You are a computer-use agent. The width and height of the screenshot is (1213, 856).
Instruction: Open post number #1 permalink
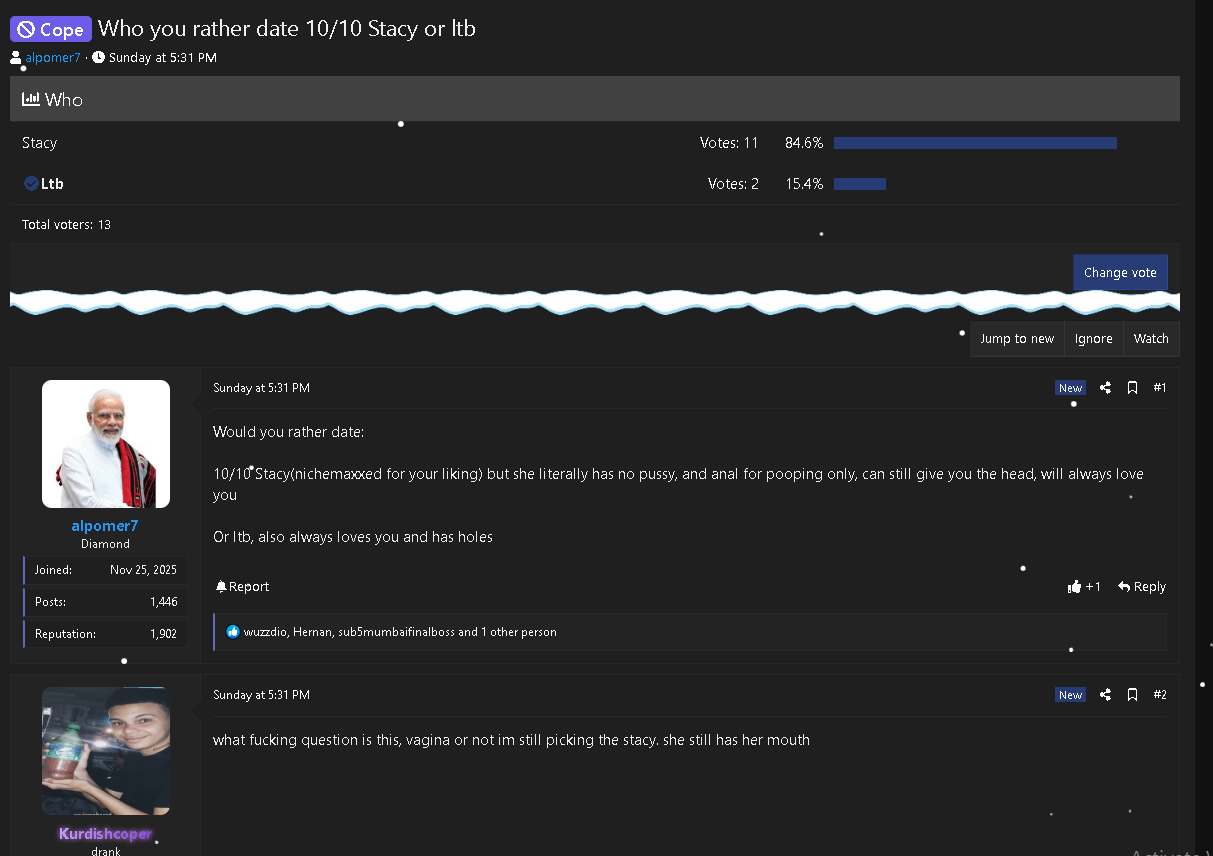click(1159, 388)
